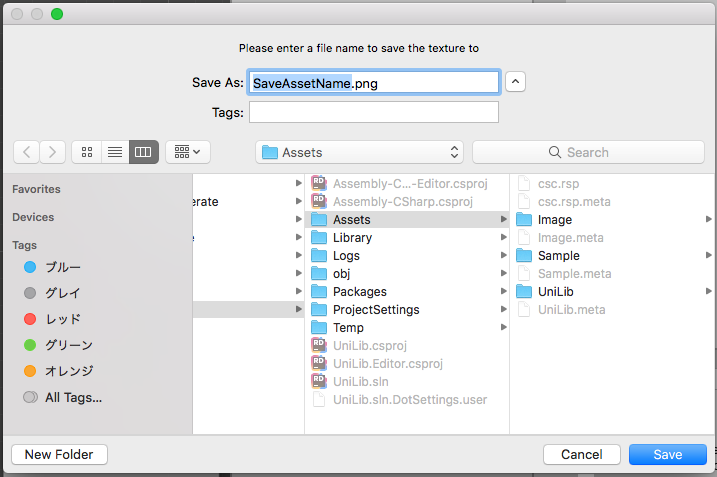This screenshot has height=477, width=717.
Task: Select the blue ブルー tag
Action: click(53, 267)
